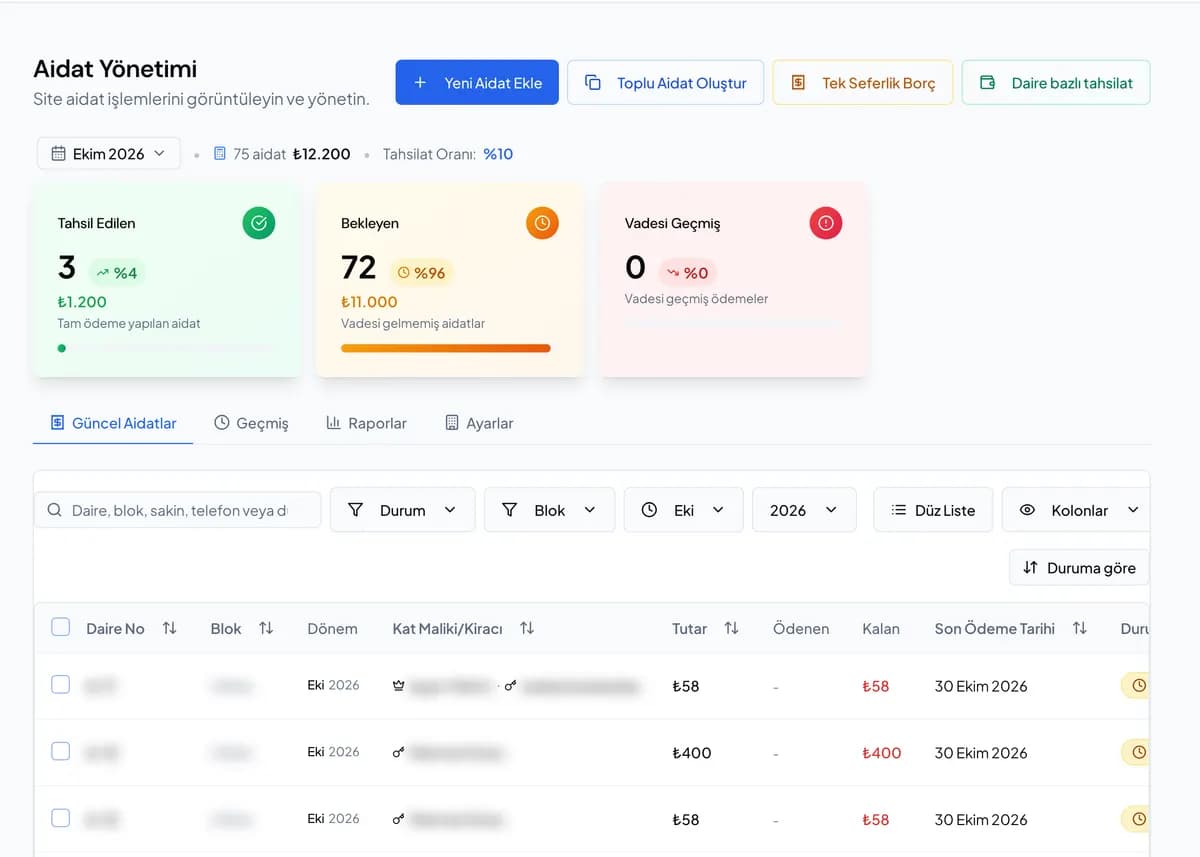Select the Güncel Aidatlar tab

[113, 423]
